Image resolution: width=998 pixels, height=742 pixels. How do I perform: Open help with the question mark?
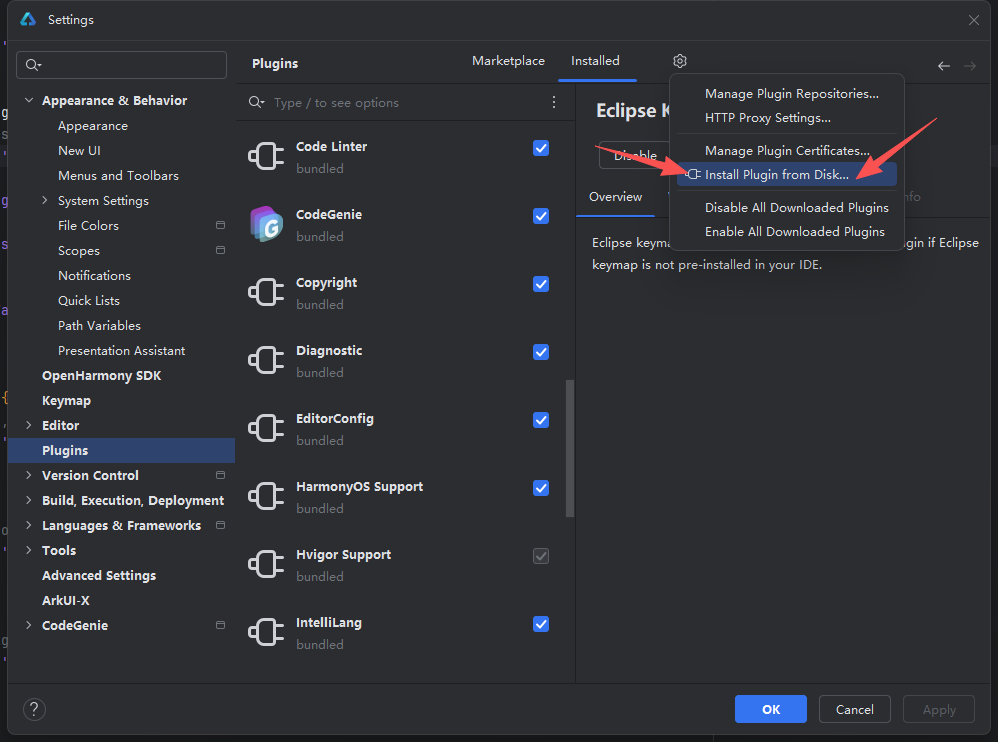pos(34,709)
